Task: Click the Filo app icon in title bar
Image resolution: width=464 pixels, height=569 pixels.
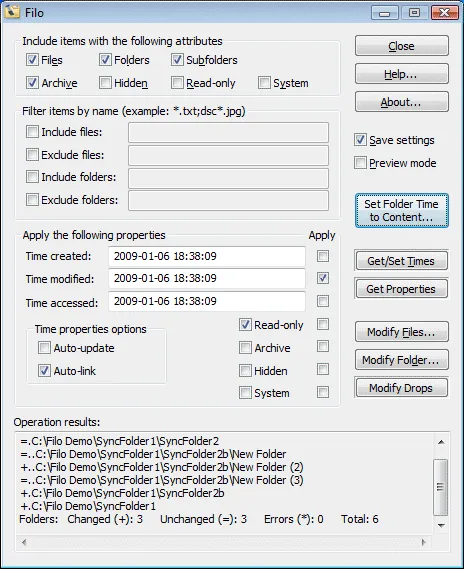Action: point(12,12)
